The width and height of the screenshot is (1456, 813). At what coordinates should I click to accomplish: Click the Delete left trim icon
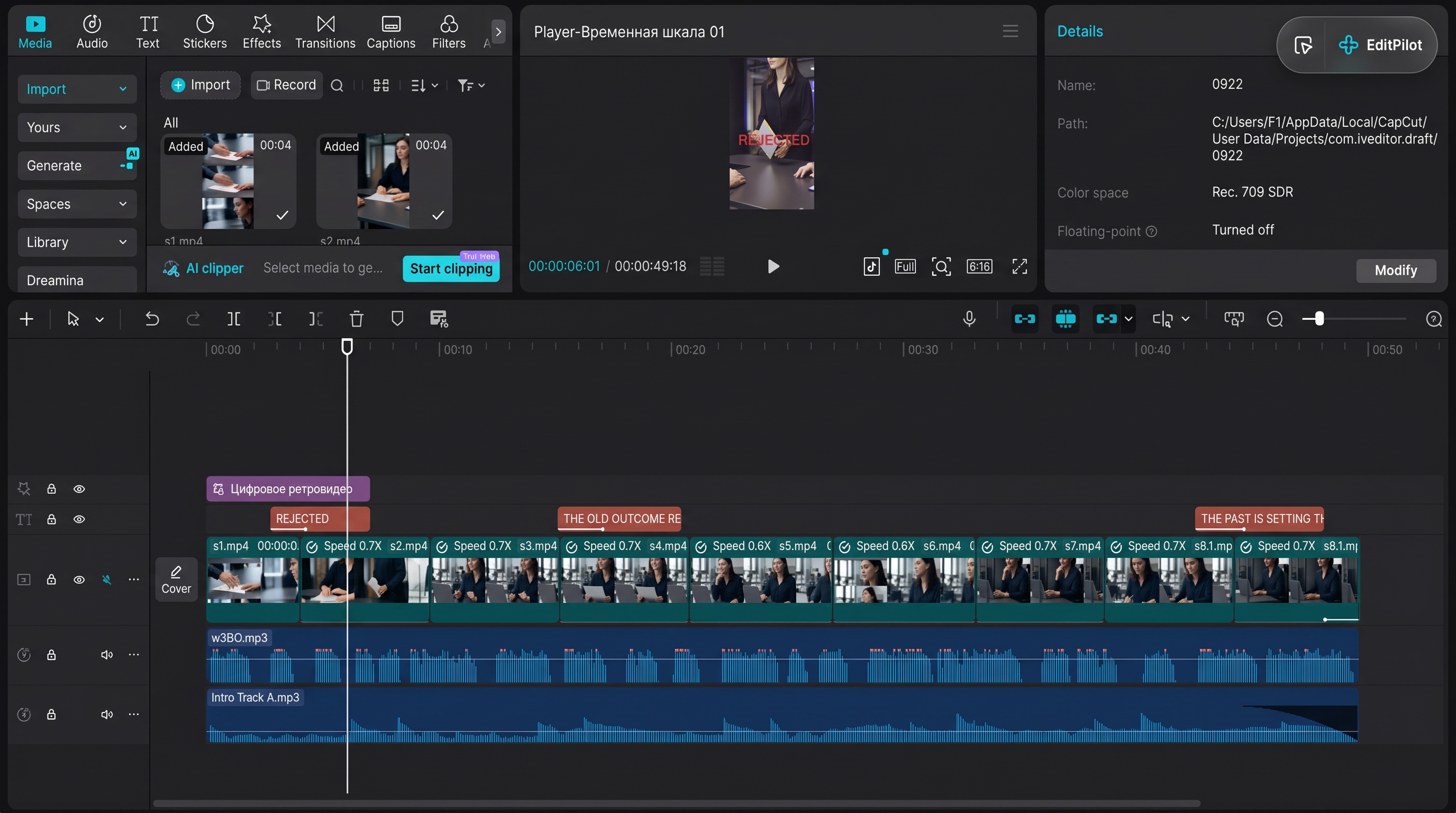click(275, 319)
